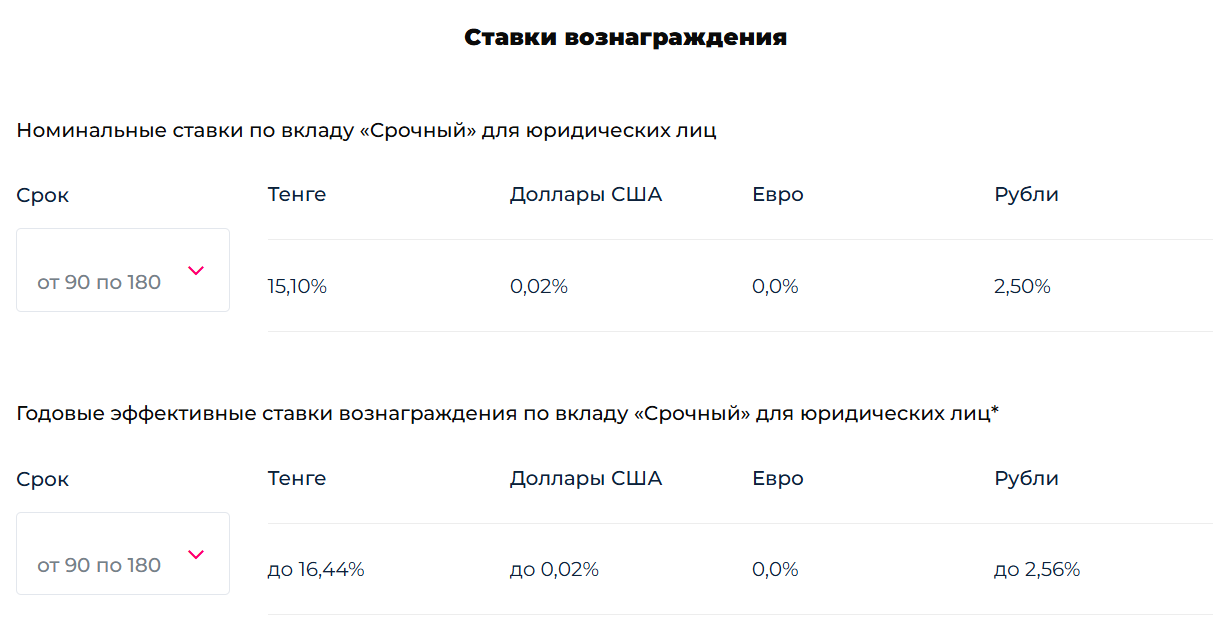The width and height of the screenshot is (1213, 636).
Task: Click the 'Евро' header in effective rates table
Action: click(777, 478)
